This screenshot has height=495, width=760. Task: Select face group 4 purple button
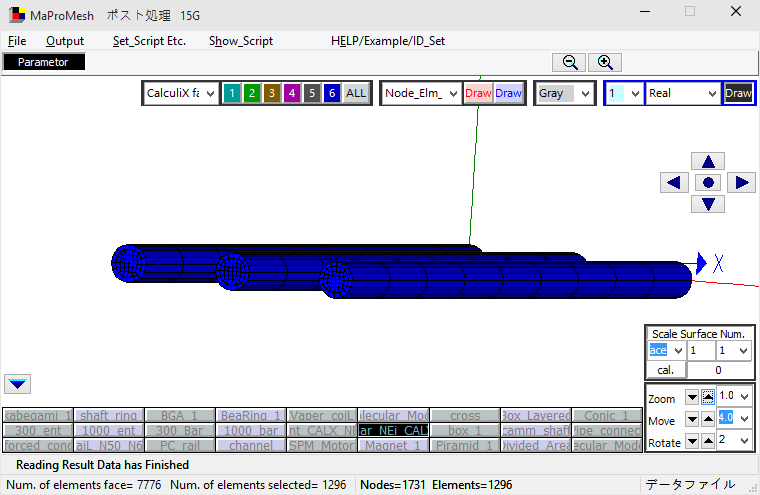pyautogui.click(x=292, y=93)
